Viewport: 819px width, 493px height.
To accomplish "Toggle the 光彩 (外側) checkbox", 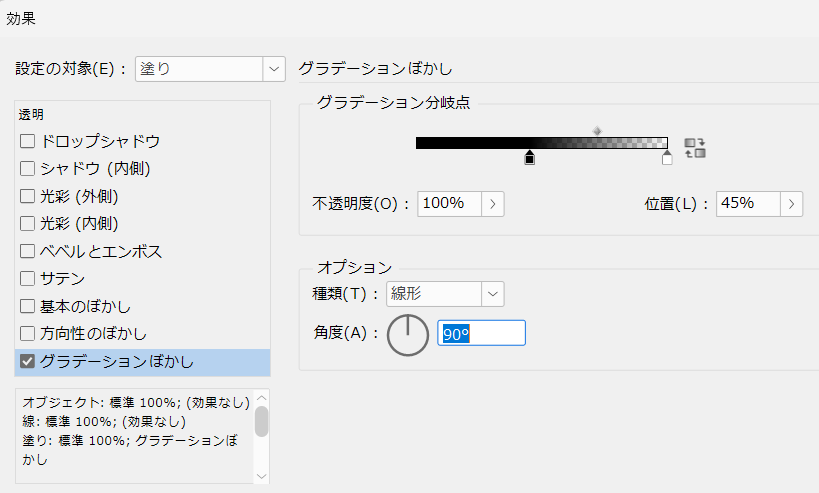I will 28,196.
